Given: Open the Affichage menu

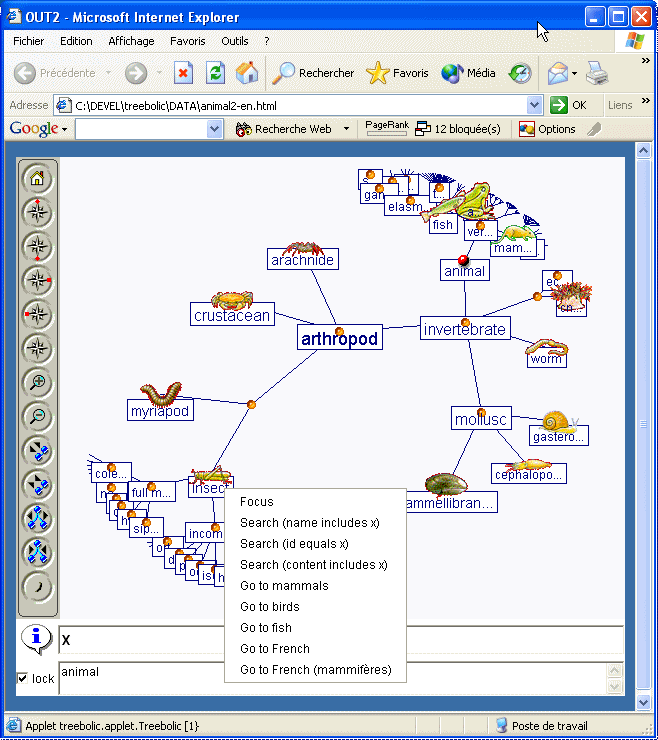Looking at the screenshot, I should [131, 41].
